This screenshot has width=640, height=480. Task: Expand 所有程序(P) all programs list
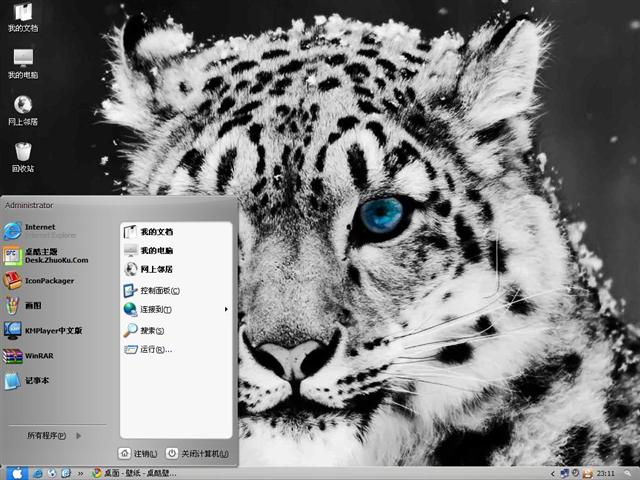point(54,436)
